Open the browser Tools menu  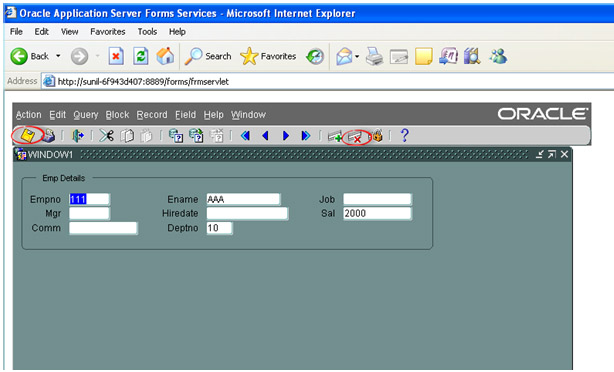coord(147,32)
